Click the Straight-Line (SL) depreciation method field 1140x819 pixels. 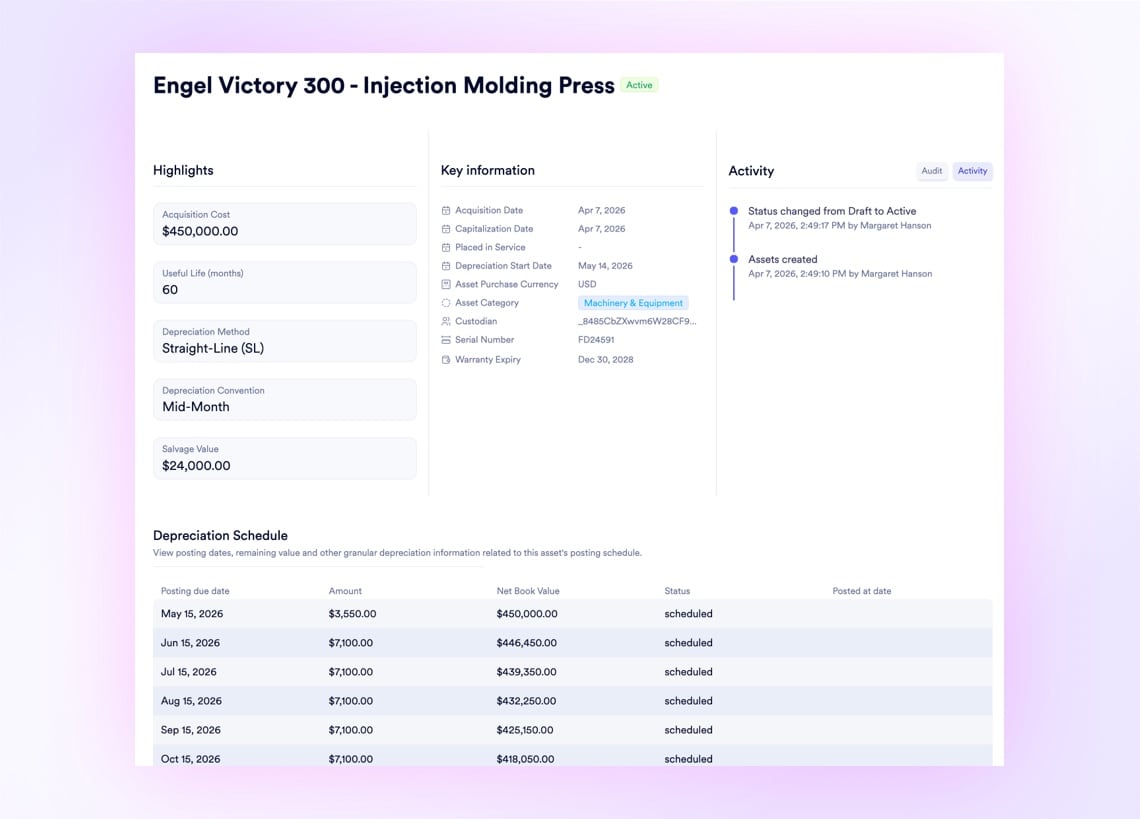tap(284, 341)
